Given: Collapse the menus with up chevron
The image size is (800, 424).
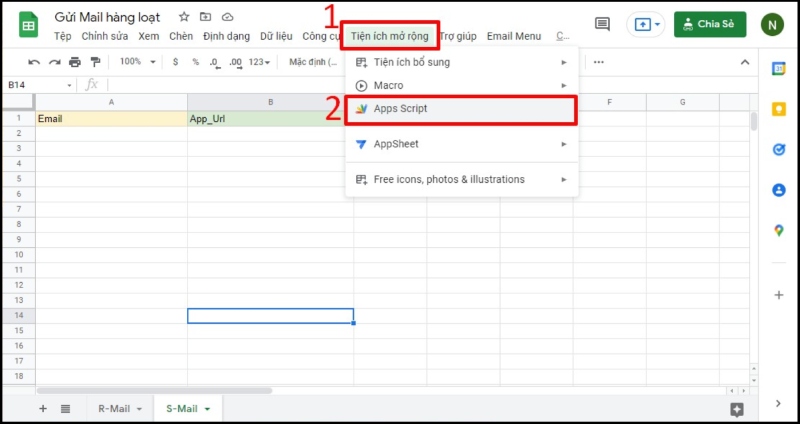Looking at the screenshot, I should click(x=745, y=62).
